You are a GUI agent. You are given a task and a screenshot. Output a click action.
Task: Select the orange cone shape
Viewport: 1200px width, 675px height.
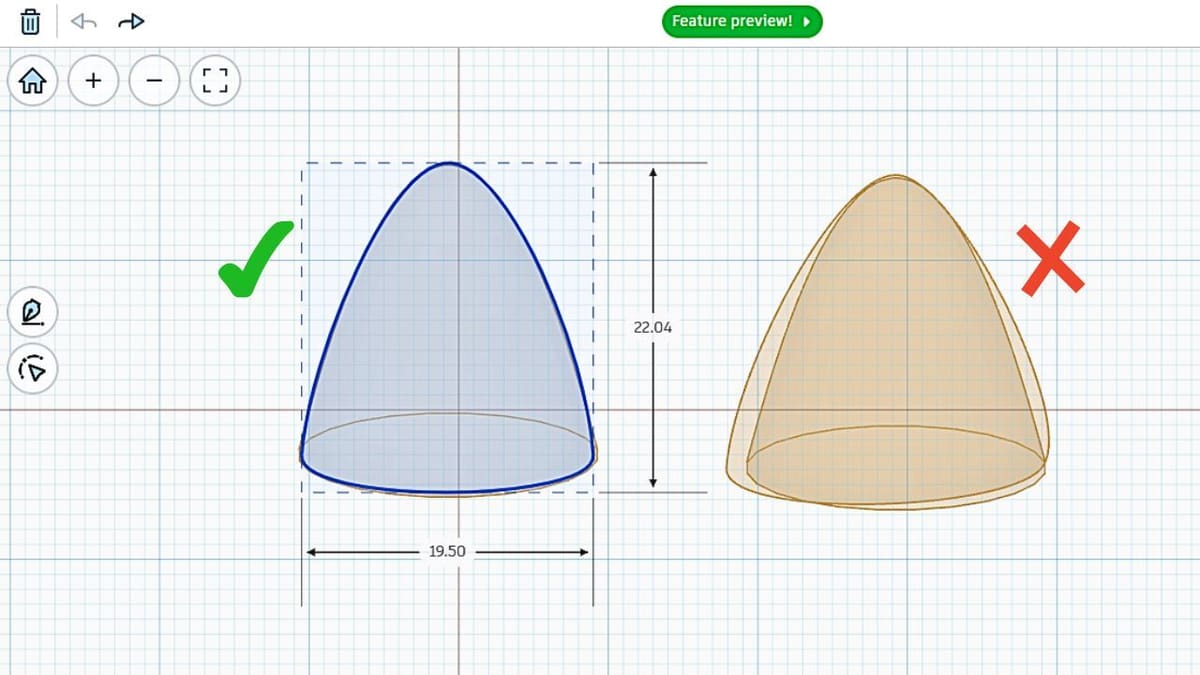888,343
